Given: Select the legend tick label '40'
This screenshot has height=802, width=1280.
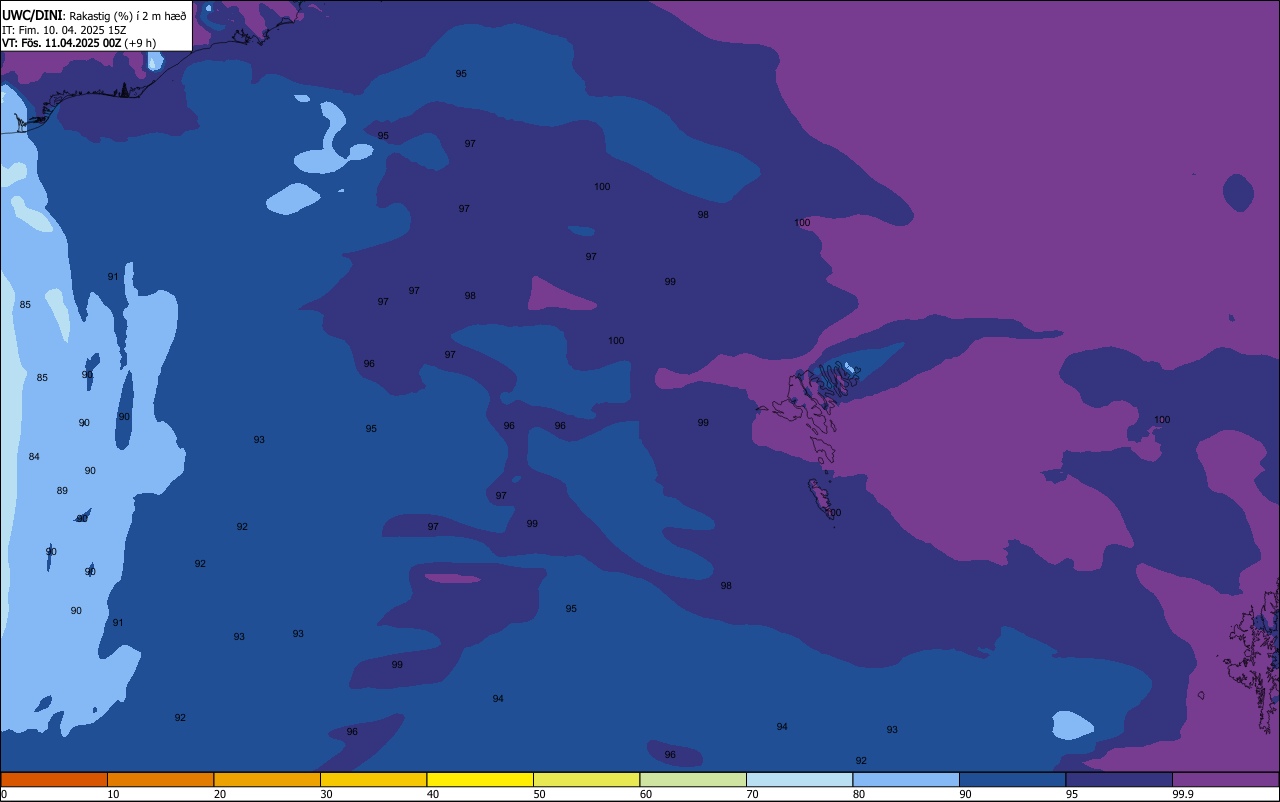Looking at the screenshot, I should tap(432, 794).
